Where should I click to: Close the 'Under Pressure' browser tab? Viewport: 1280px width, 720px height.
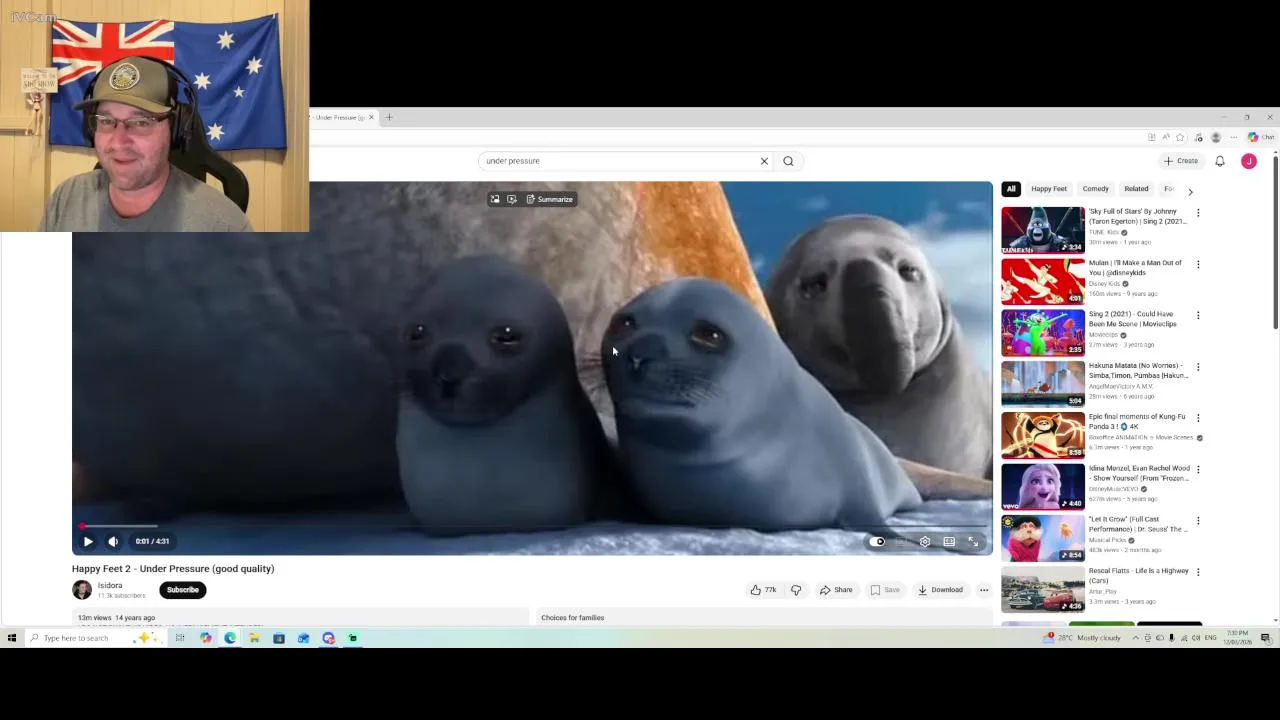[371, 117]
